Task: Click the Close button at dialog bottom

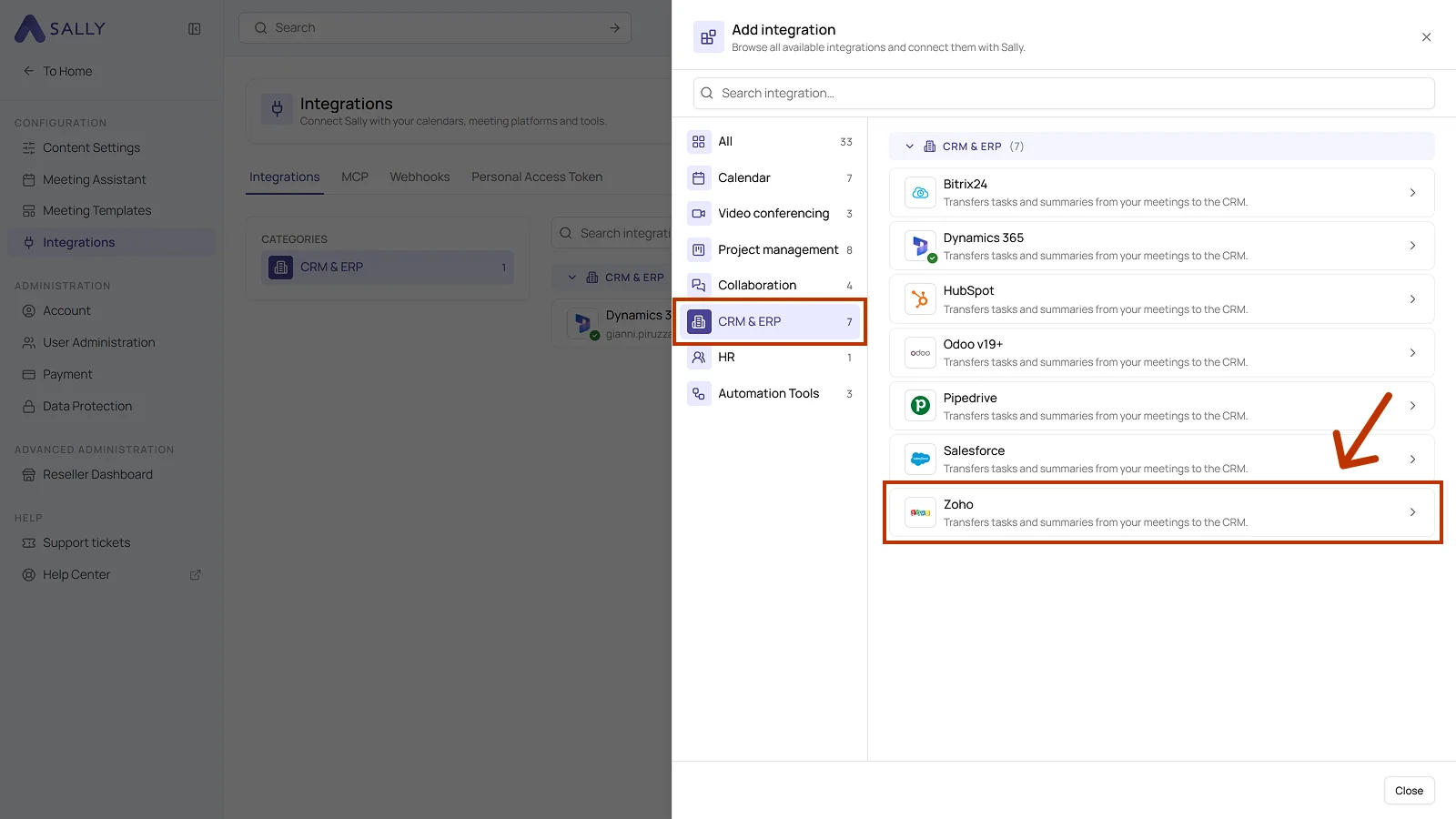Action: [1409, 791]
